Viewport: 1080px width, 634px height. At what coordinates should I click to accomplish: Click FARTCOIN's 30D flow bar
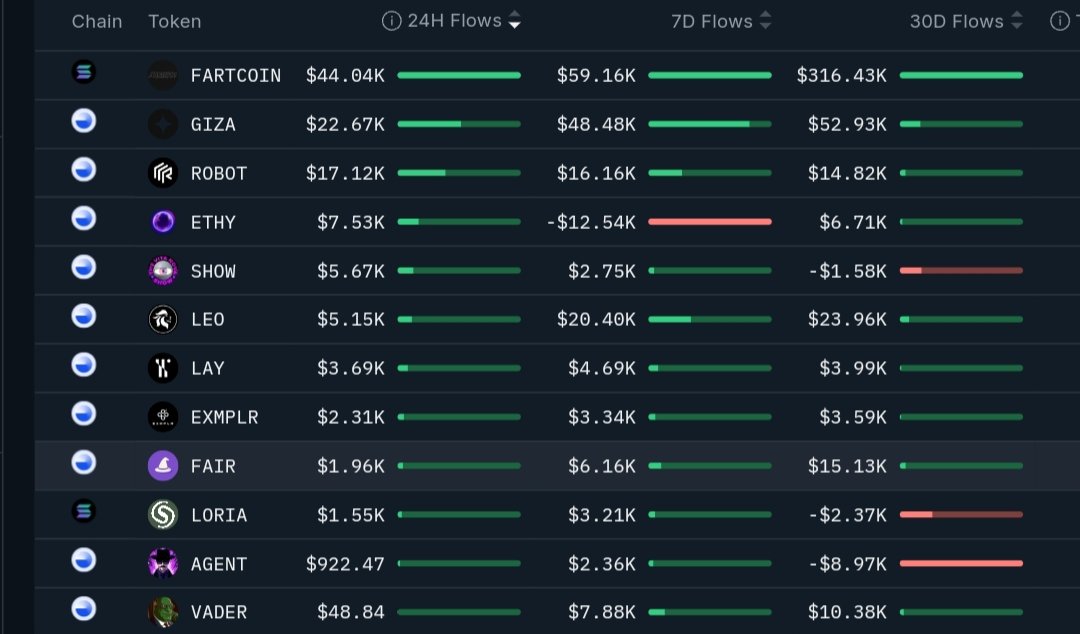960,74
